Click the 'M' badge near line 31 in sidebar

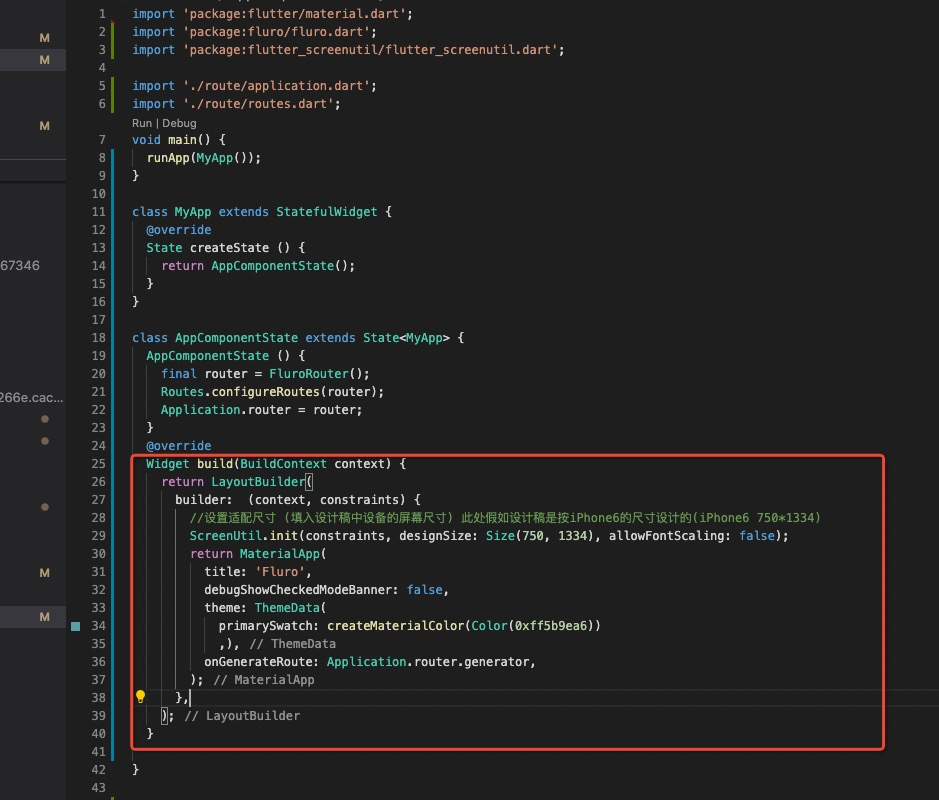[44, 573]
